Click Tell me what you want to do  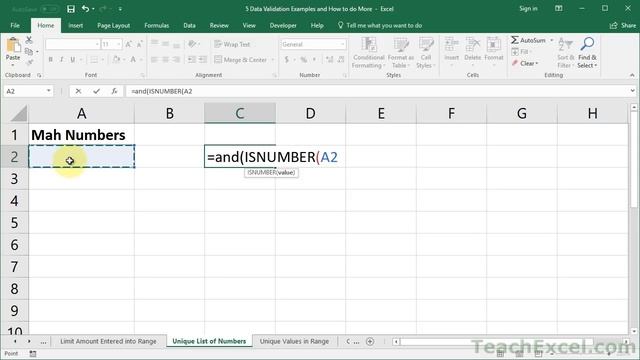[380, 25]
